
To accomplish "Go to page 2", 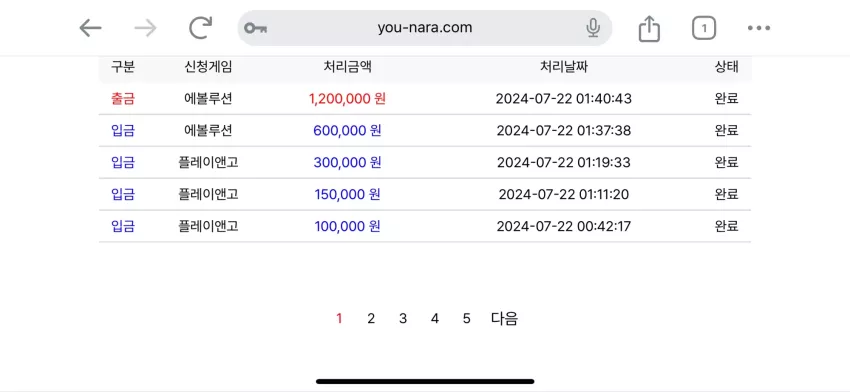I will point(371,319).
